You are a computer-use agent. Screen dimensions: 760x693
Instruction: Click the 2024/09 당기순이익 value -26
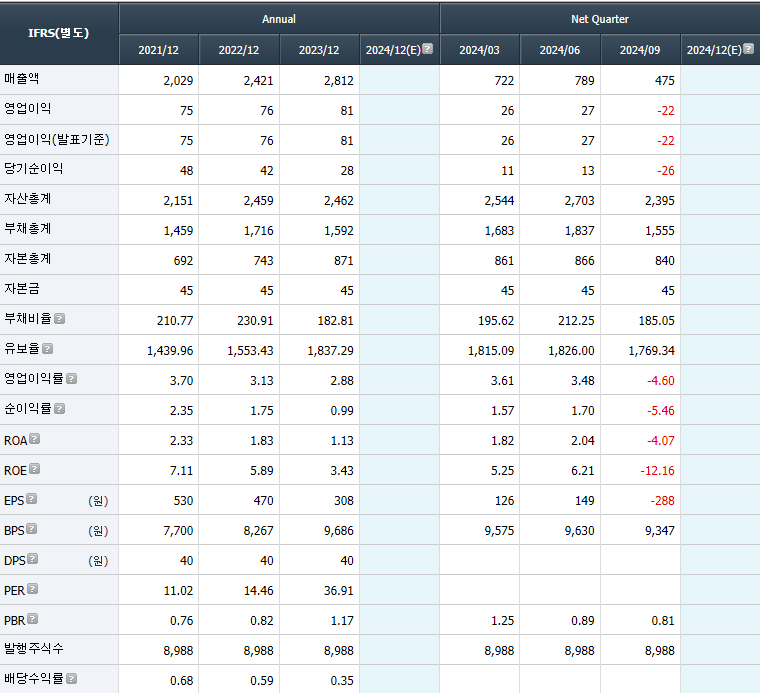point(665,171)
